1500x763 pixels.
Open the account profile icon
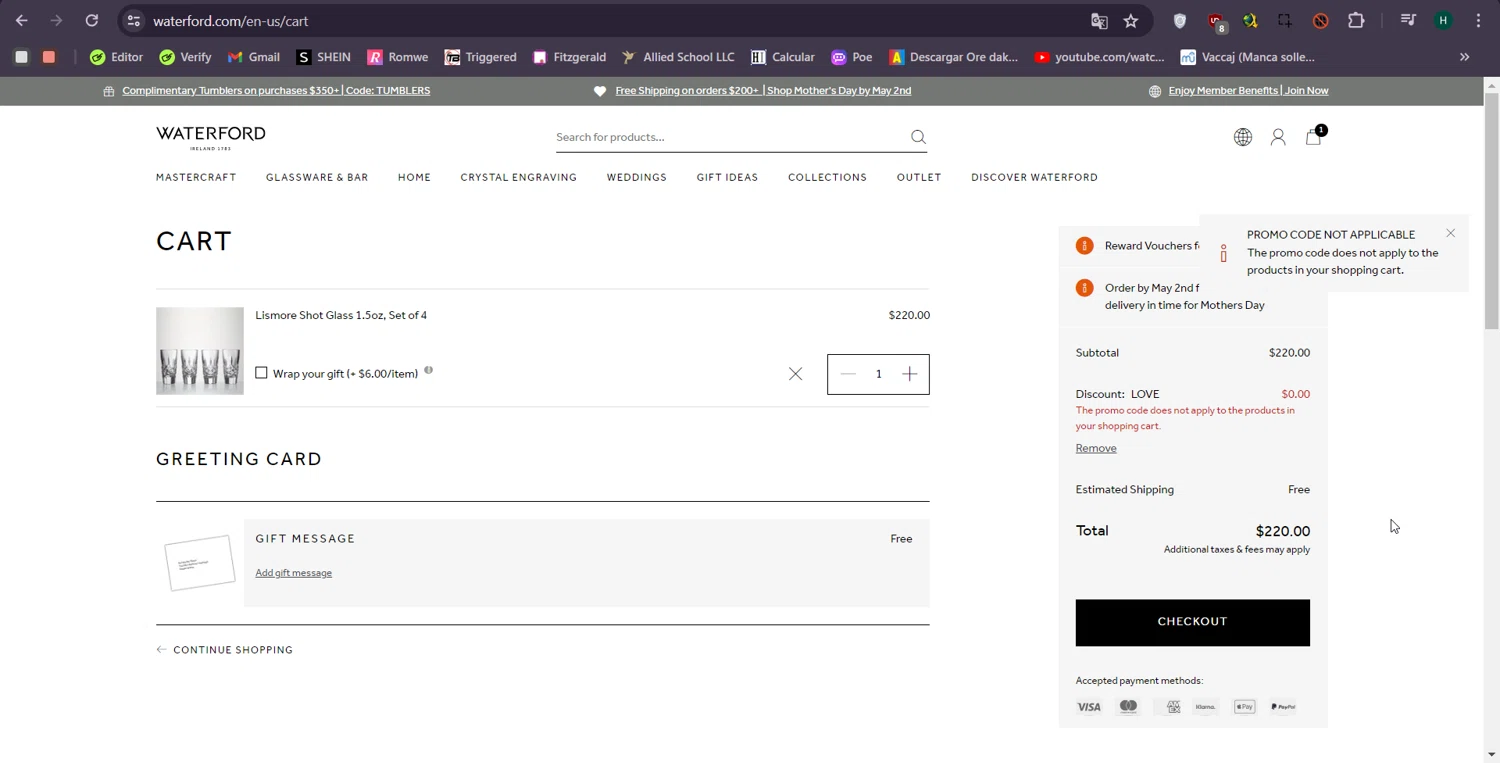tap(1278, 138)
